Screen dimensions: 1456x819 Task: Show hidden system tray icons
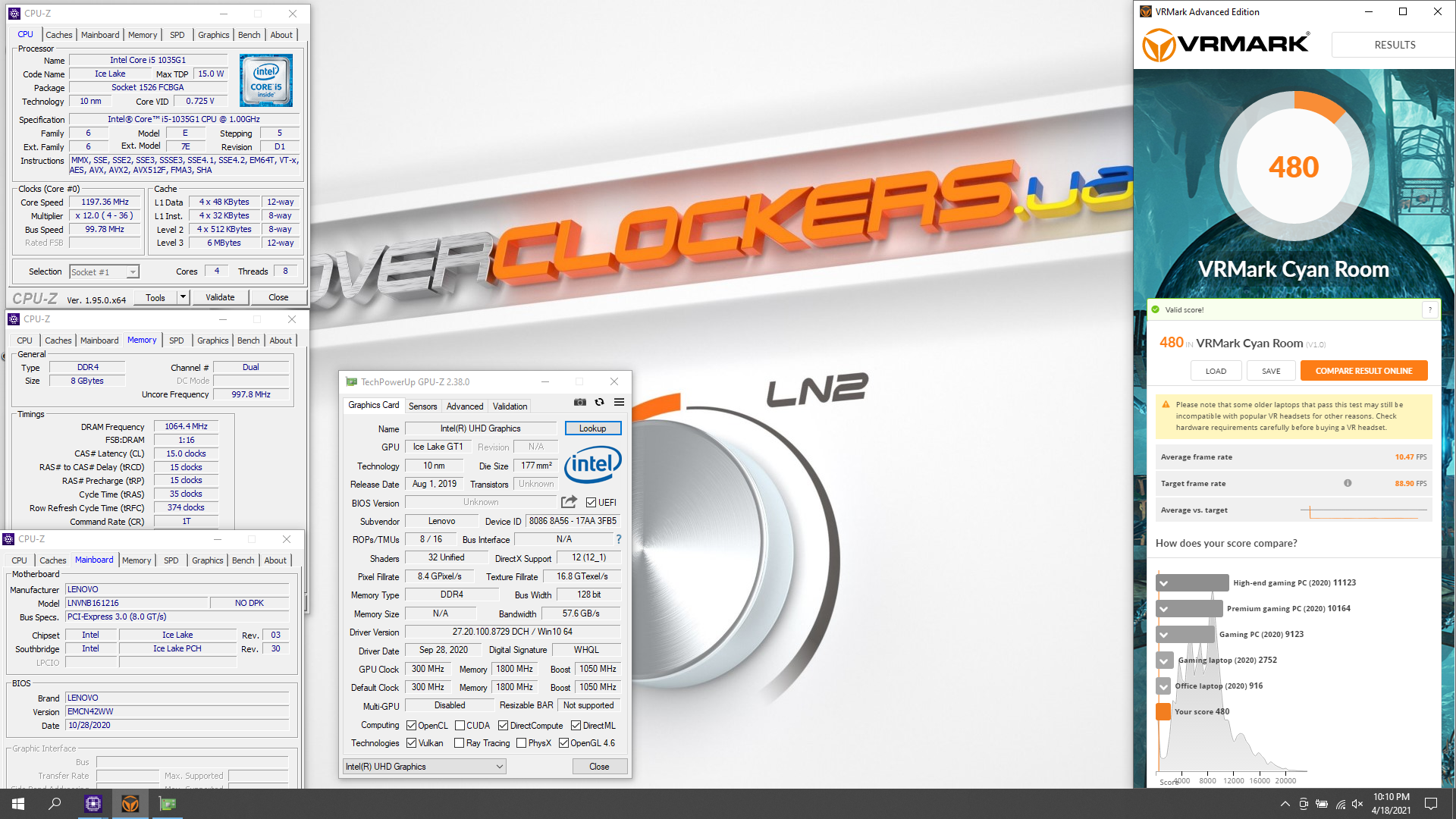point(1285,804)
